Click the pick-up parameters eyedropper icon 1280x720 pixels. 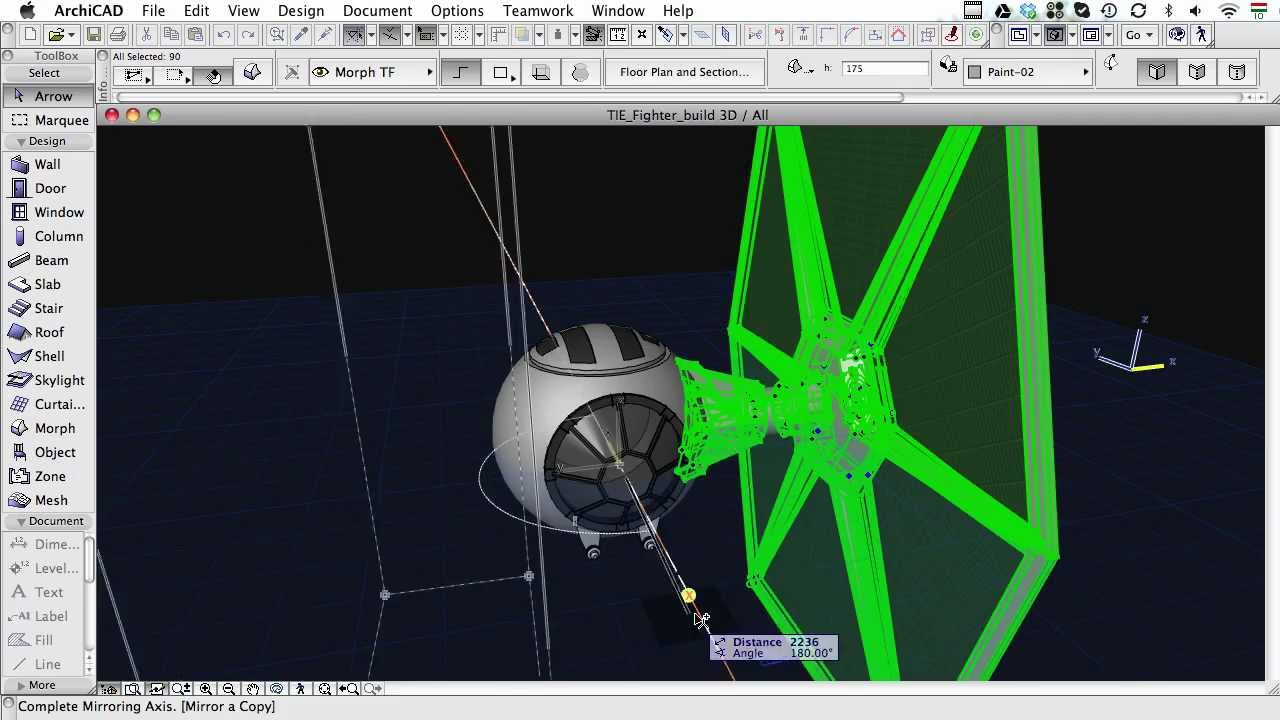[301, 34]
